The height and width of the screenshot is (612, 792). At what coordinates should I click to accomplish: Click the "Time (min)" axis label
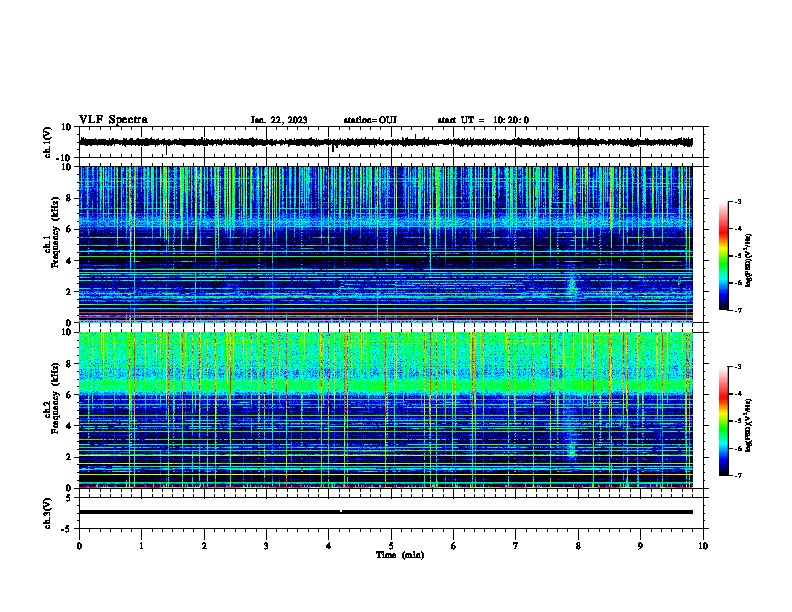400,555
